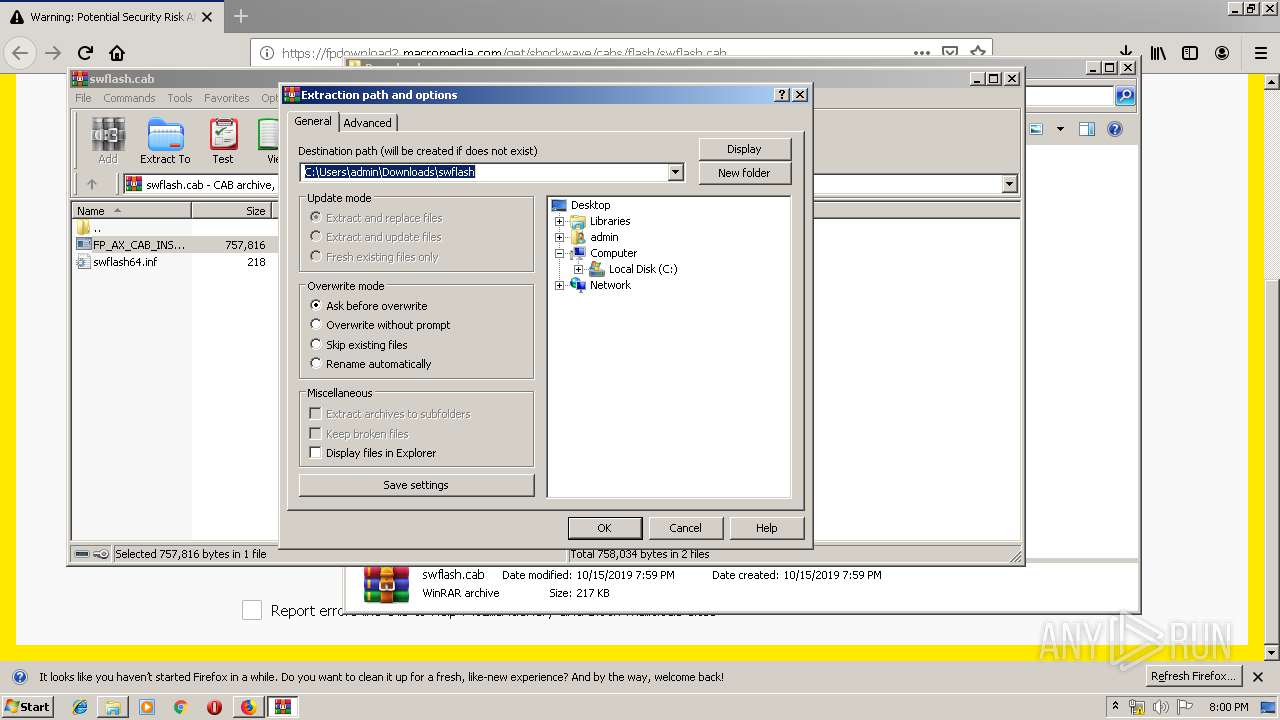The image size is (1280, 720).
Task: Open Firefox downloads panel
Action: click(1125, 53)
